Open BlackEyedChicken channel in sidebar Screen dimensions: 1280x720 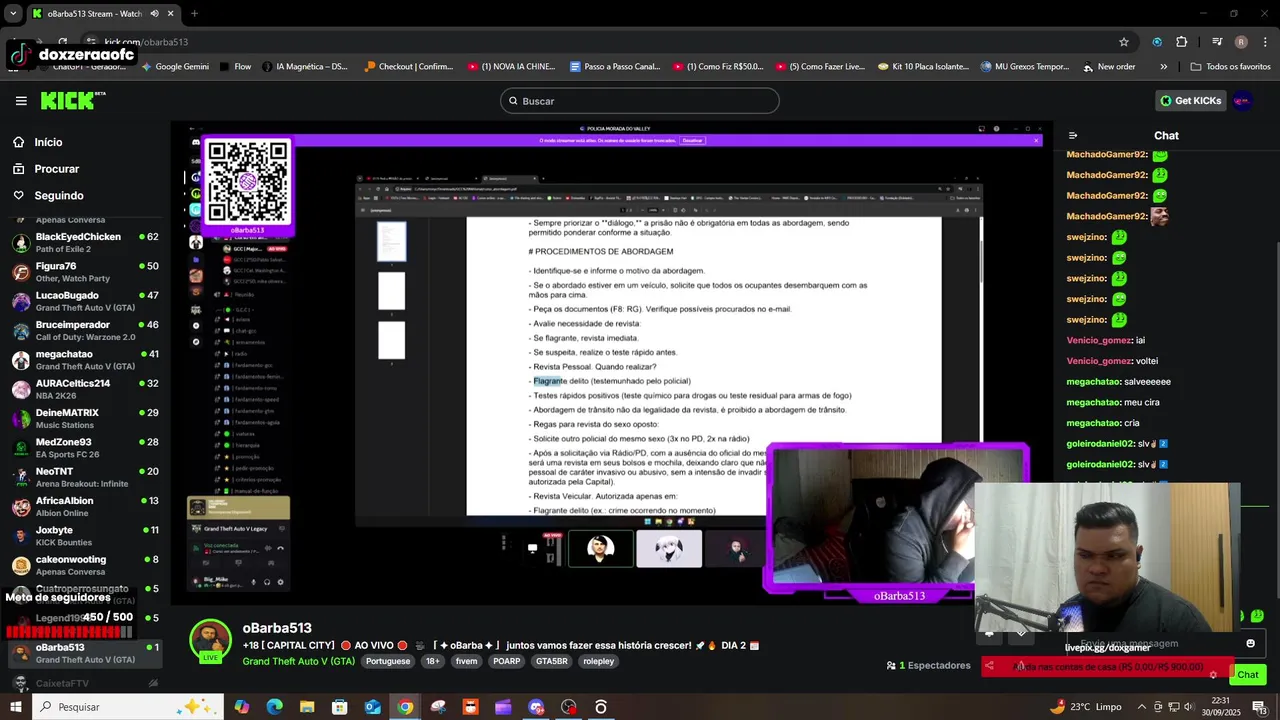click(84, 242)
